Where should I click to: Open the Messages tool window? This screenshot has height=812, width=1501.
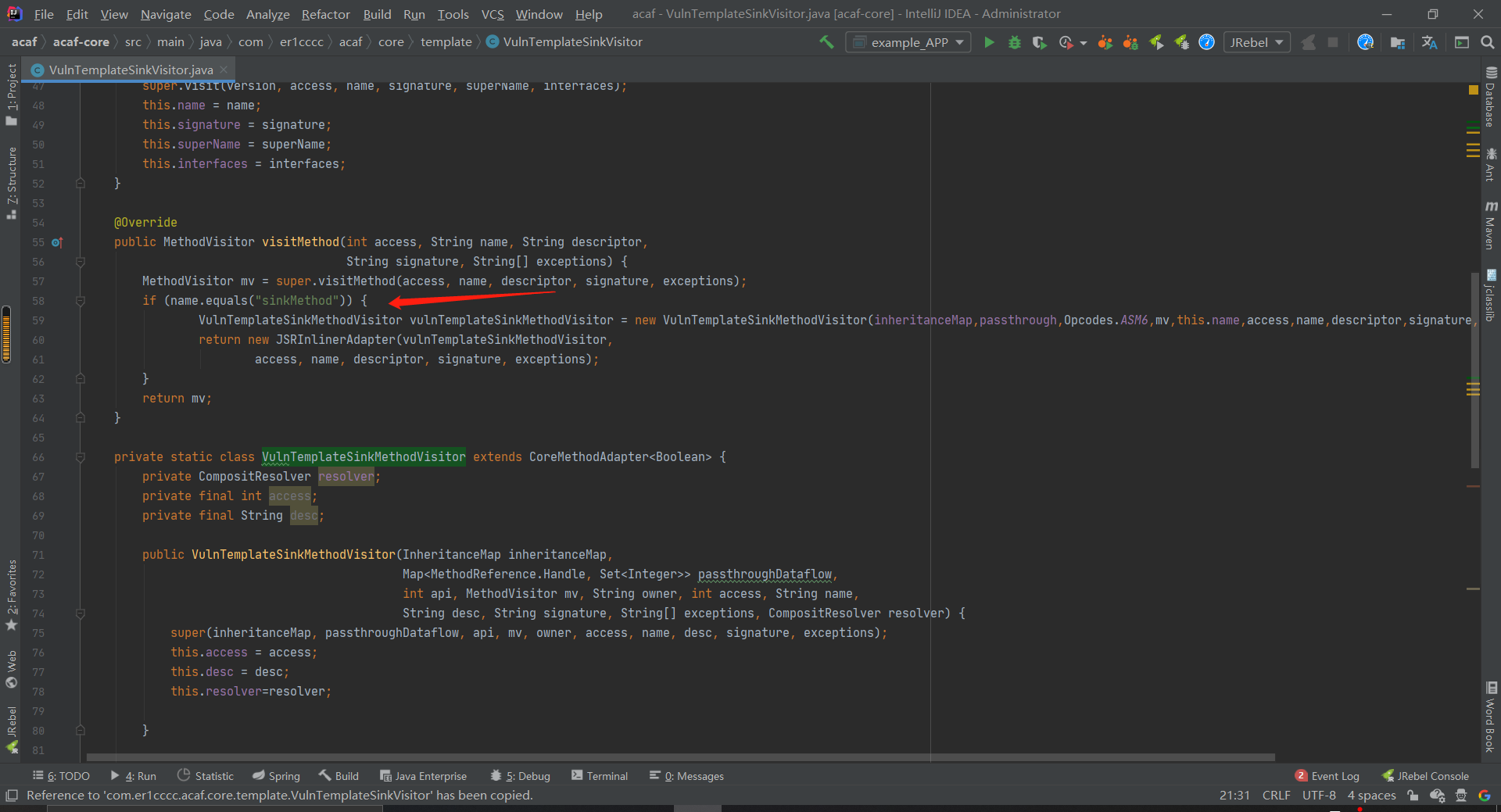point(686,776)
